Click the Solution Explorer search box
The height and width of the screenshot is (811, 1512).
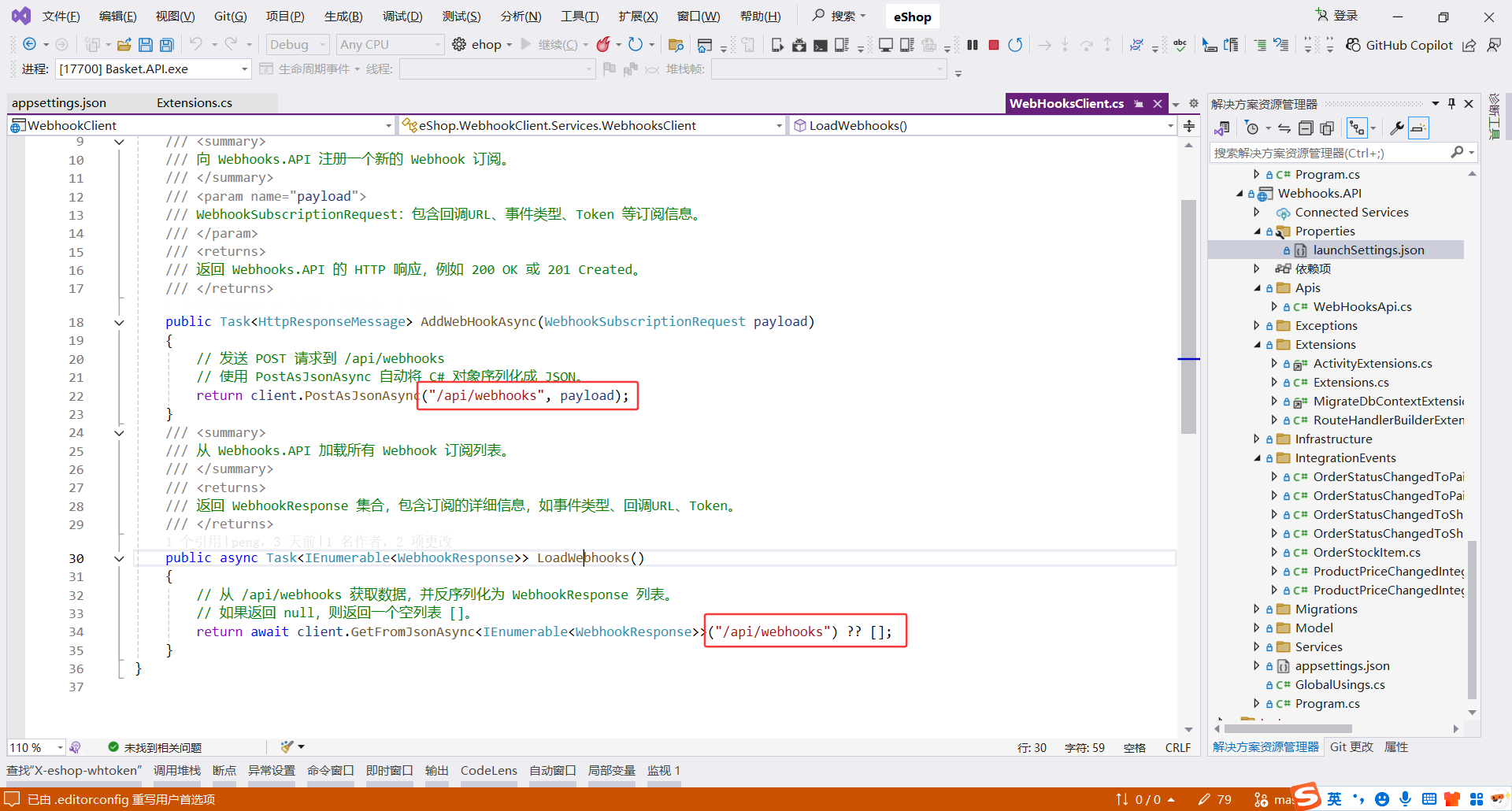point(1331,153)
